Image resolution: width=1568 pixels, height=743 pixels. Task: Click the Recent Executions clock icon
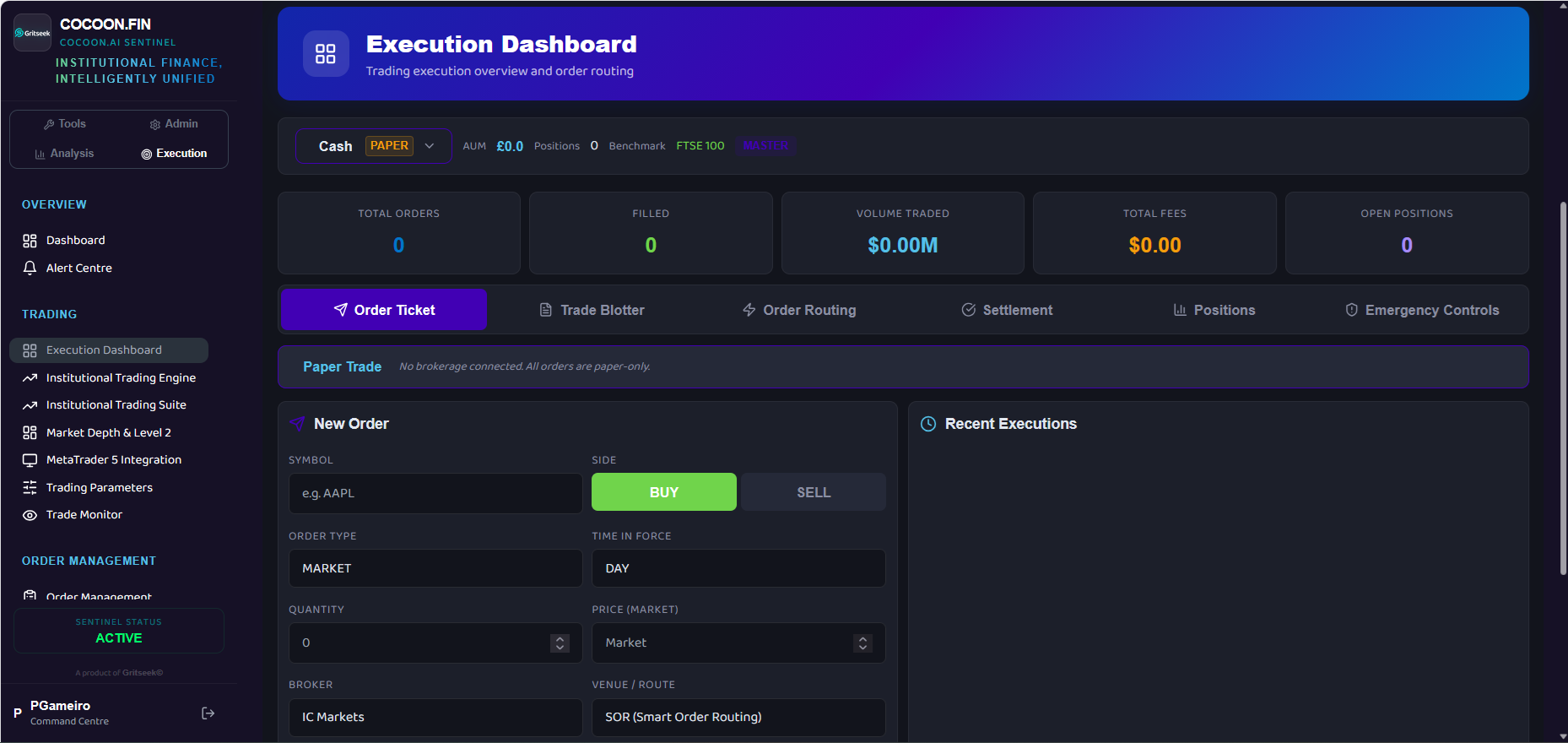(x=928, y=424)
